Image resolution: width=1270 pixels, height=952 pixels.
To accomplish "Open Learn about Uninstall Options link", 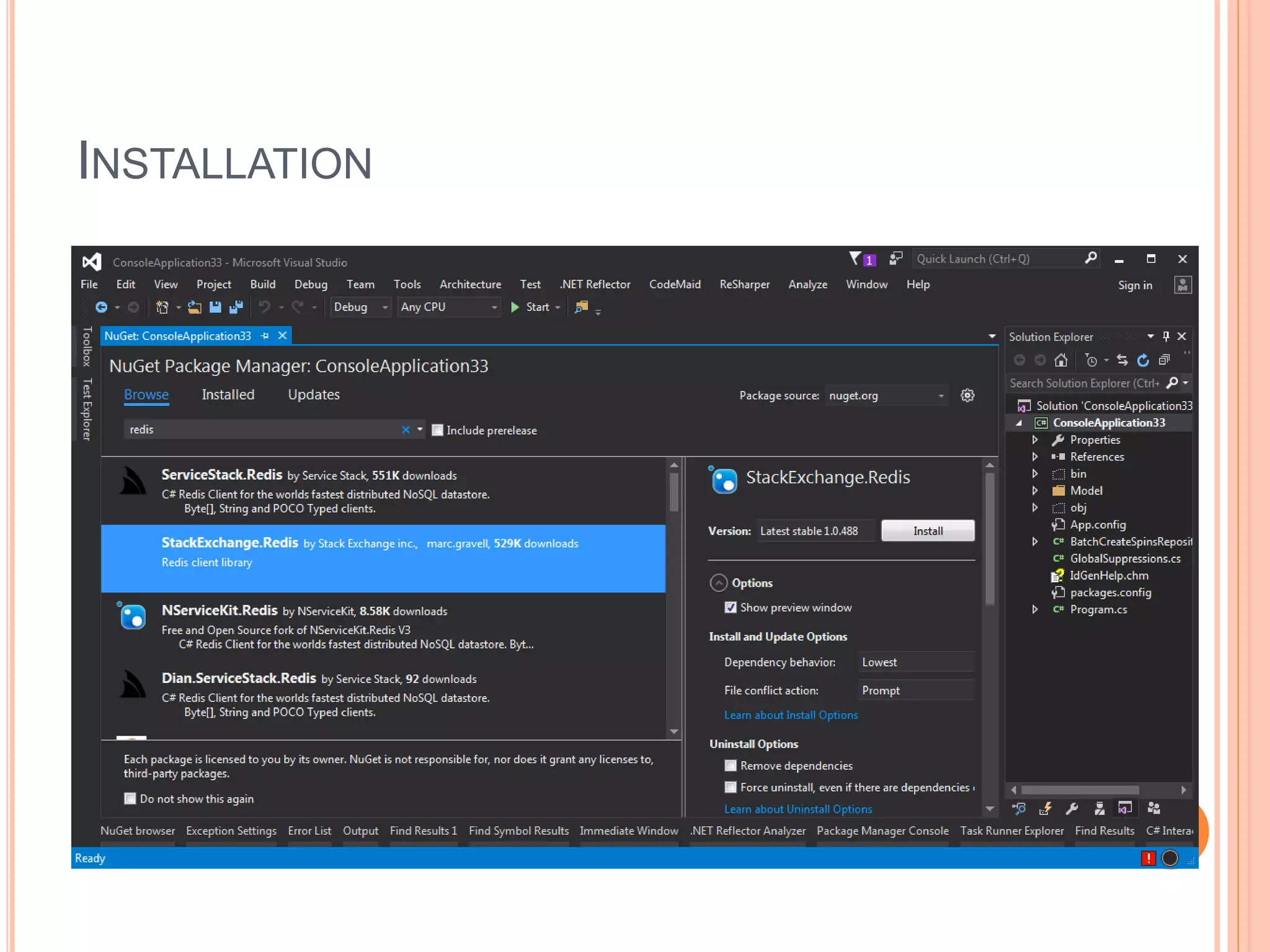I will [798, 809].
